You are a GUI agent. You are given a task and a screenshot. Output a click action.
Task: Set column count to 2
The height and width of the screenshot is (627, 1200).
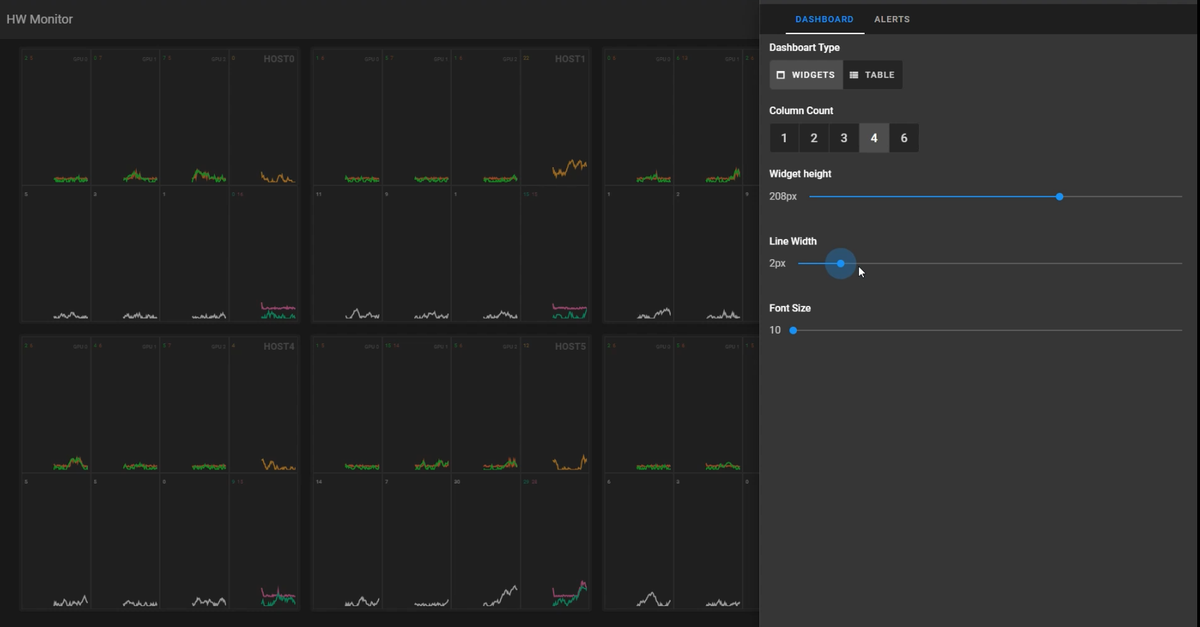pyautogui.click(x=814, y=138)
